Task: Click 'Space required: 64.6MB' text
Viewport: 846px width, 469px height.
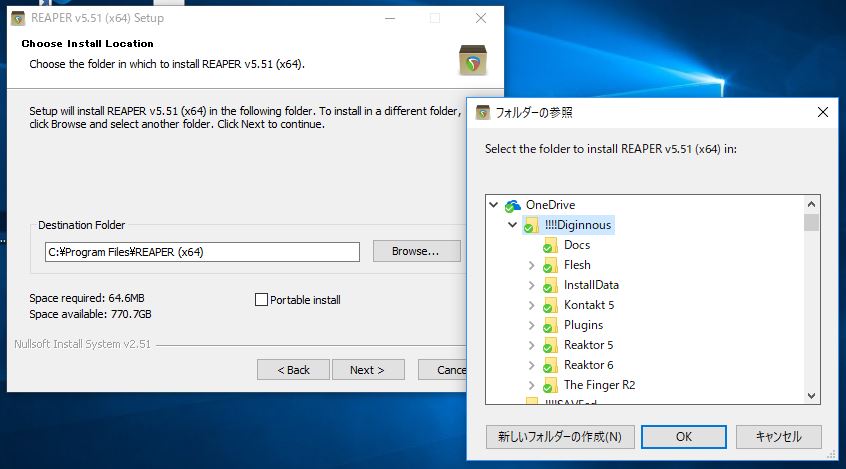Action: [87, 298]
